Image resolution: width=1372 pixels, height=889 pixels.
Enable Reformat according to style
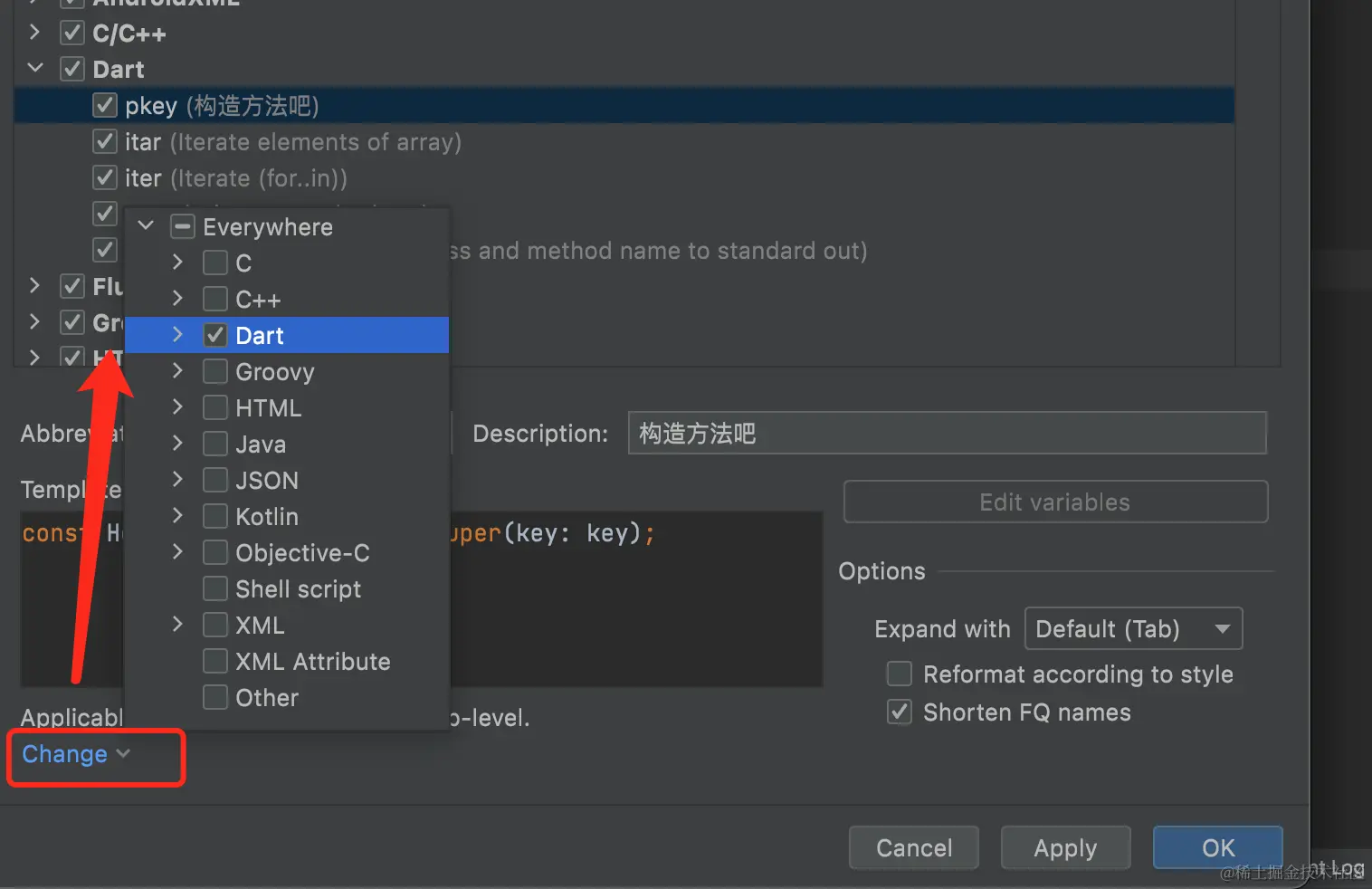(900, 674)
